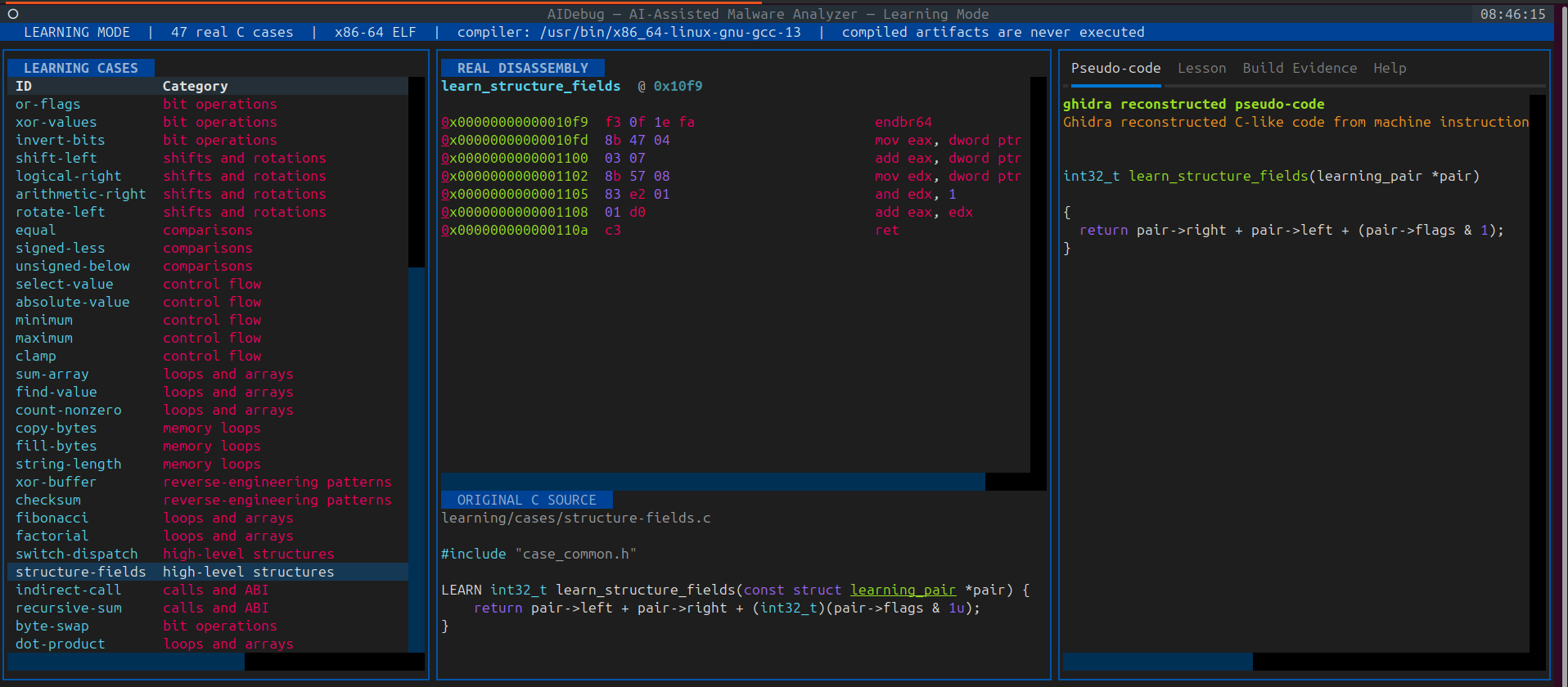The image size is (1568, 687).
Task: Select the shift-left case
Action: pos(208,158)
